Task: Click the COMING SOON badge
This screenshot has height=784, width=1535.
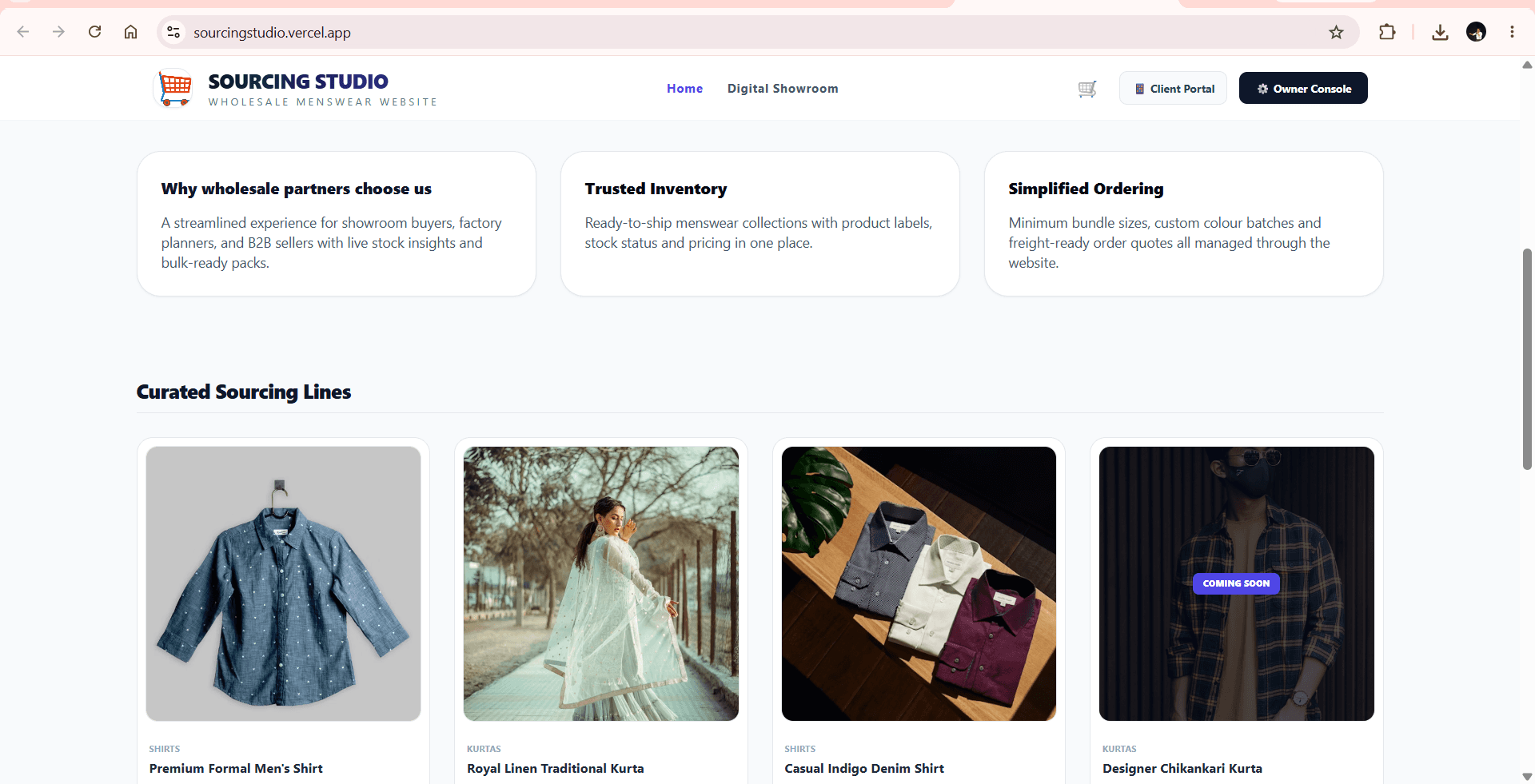Action: pos(1236,583)
